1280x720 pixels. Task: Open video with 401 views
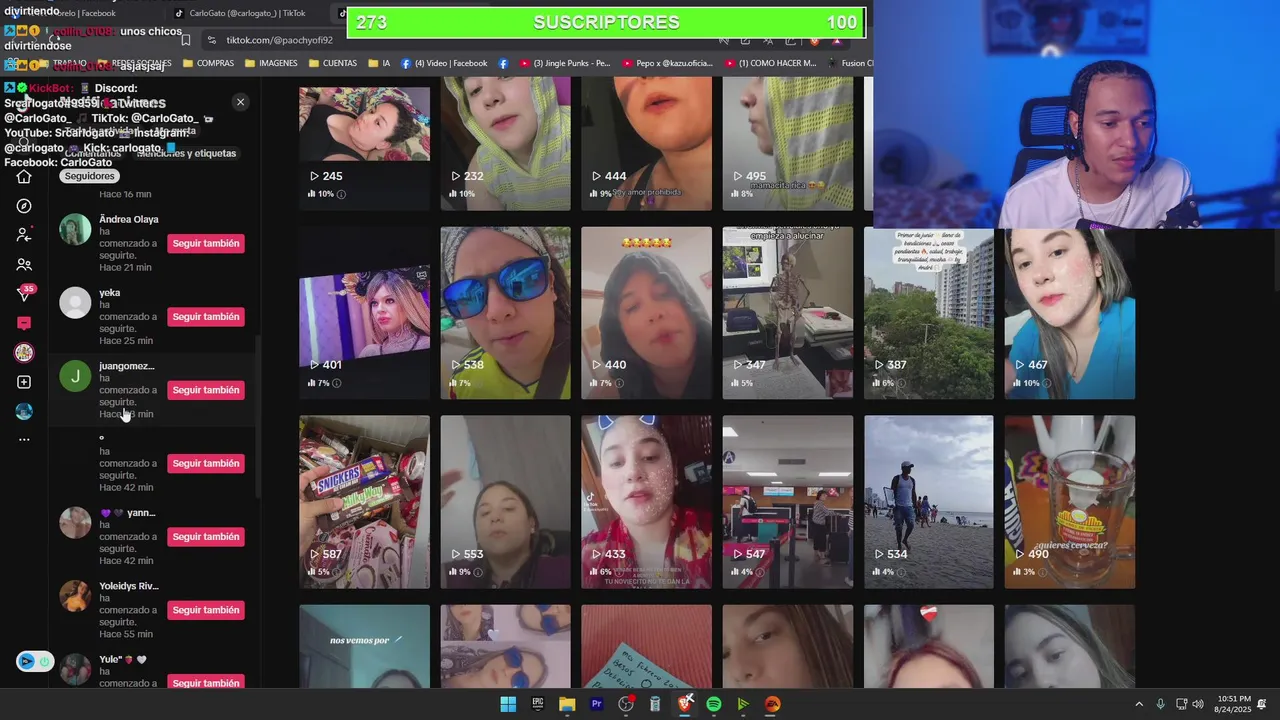364,313
